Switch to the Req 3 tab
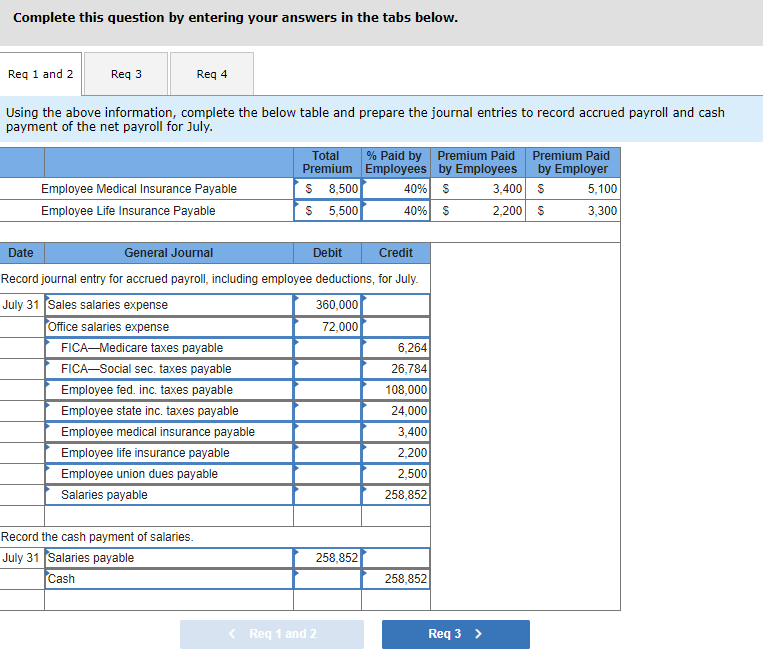The width and height of the screenshot is (773, 655). pyautogui.click(x=126, y=74)
